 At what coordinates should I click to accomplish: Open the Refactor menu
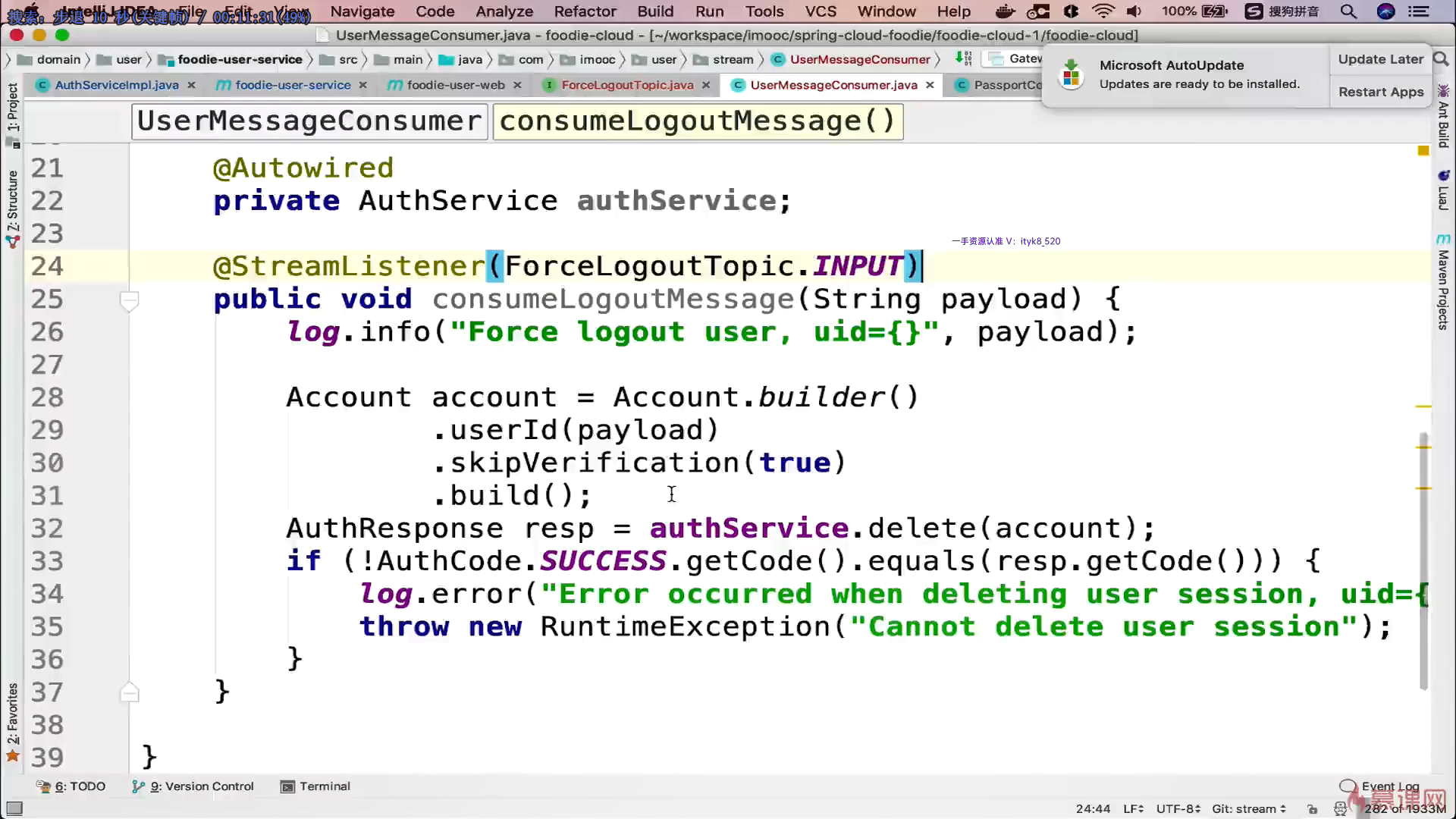[x=585, y=11]
